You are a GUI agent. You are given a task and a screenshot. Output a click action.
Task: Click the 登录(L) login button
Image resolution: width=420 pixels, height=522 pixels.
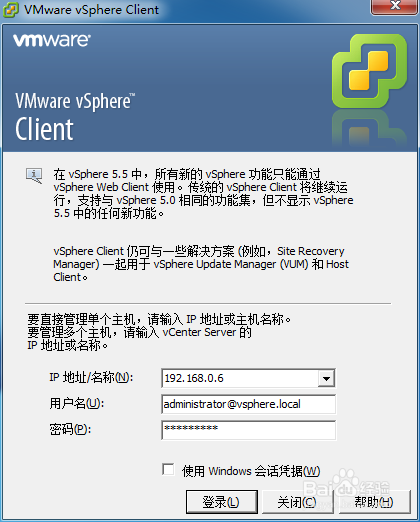pos(222,502)
